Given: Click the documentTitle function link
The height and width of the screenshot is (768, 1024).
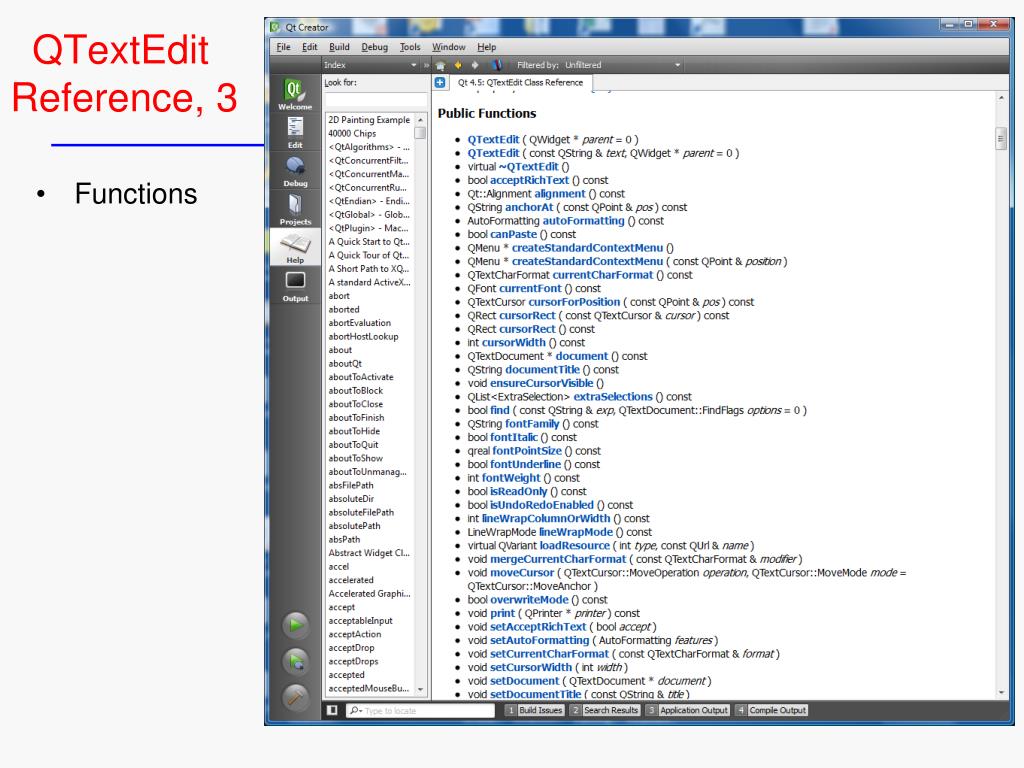Looking at the screenshot, I should (x=542, y=370).
